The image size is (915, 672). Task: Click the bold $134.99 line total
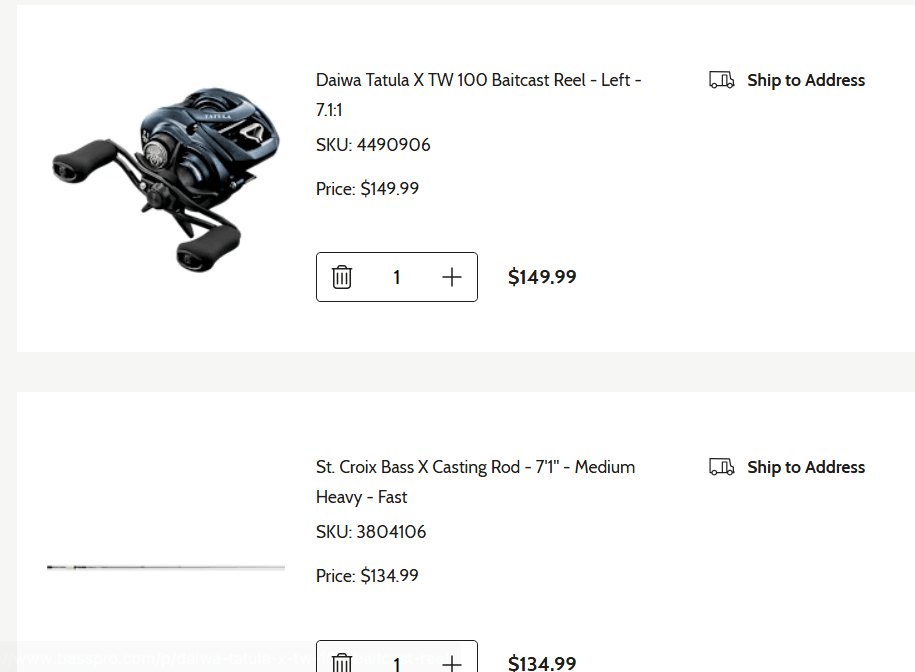(x=542, y=662)
